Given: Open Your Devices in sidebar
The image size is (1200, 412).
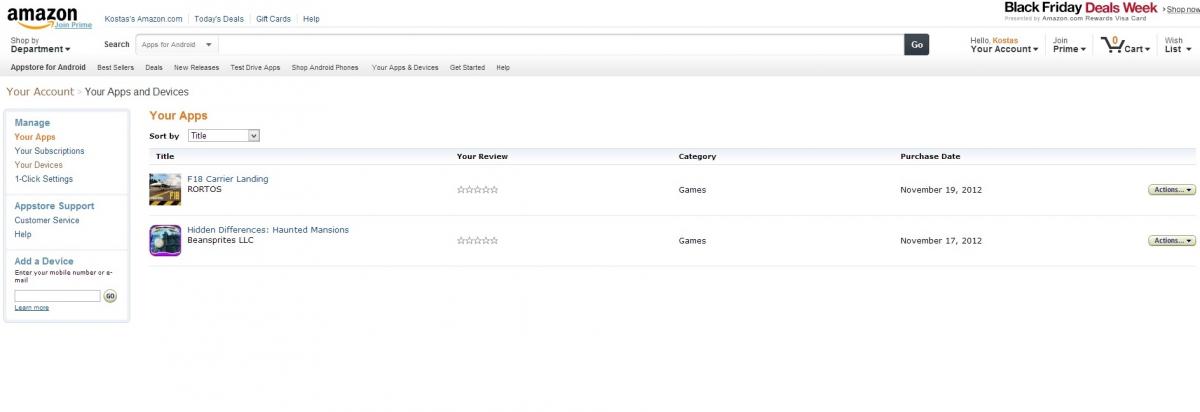Looking at the screenshot, I should 38,165.
